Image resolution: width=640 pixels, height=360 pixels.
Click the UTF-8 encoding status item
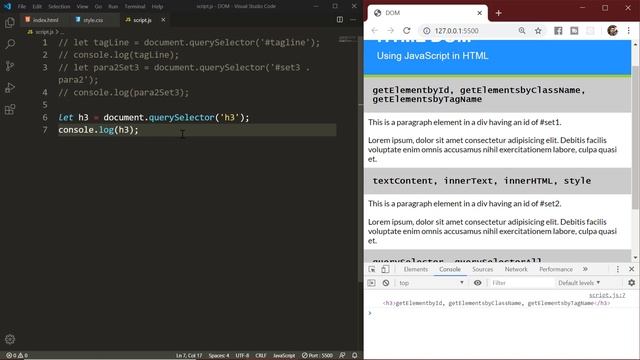242,356
